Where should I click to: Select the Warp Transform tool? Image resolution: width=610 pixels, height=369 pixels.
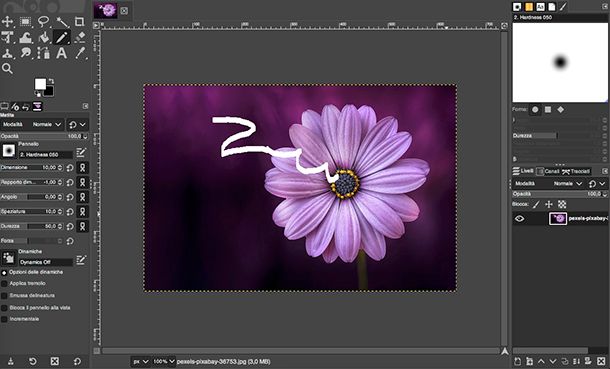(26, 37)
